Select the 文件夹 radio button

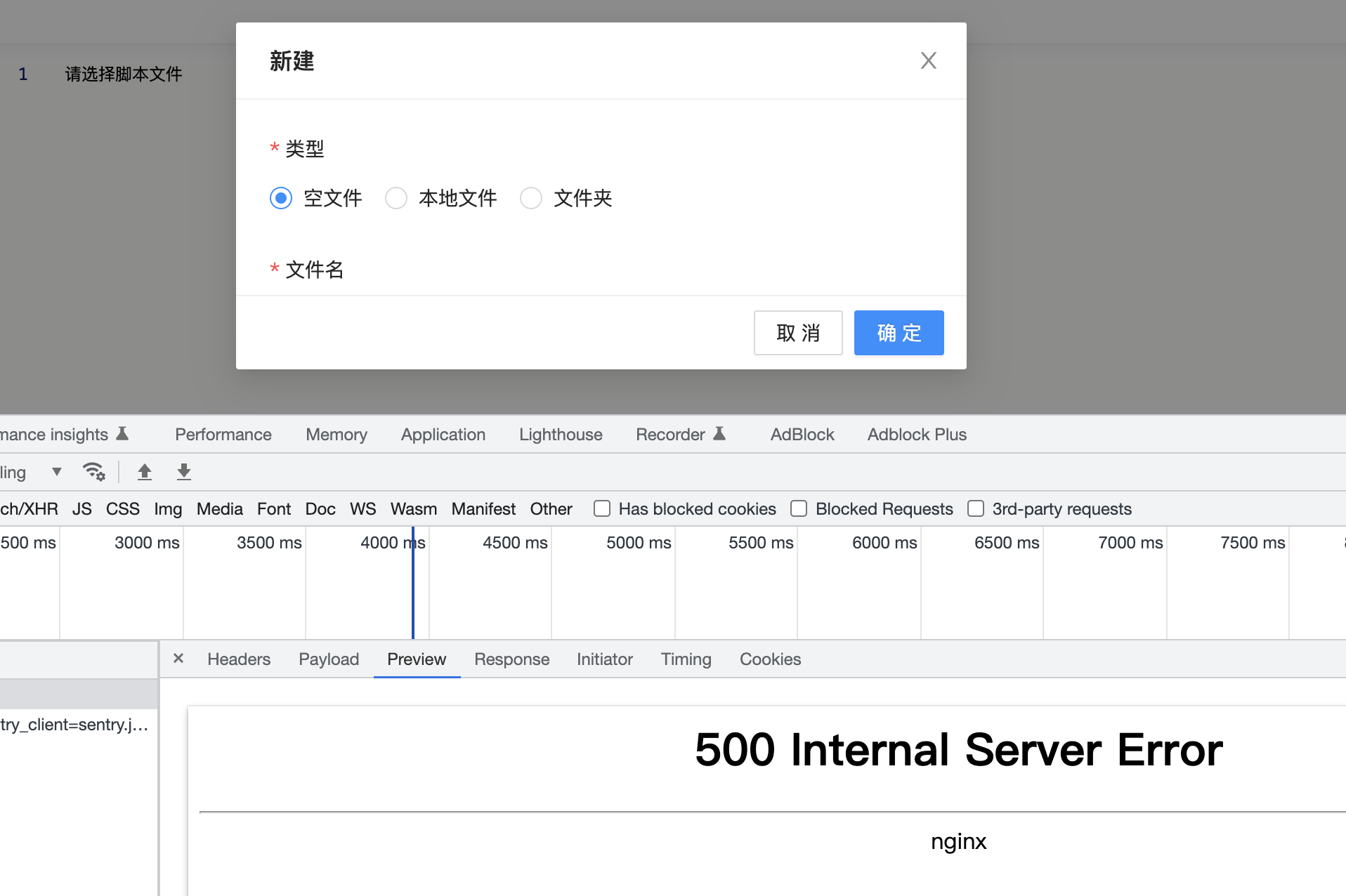tap(531, 198)
